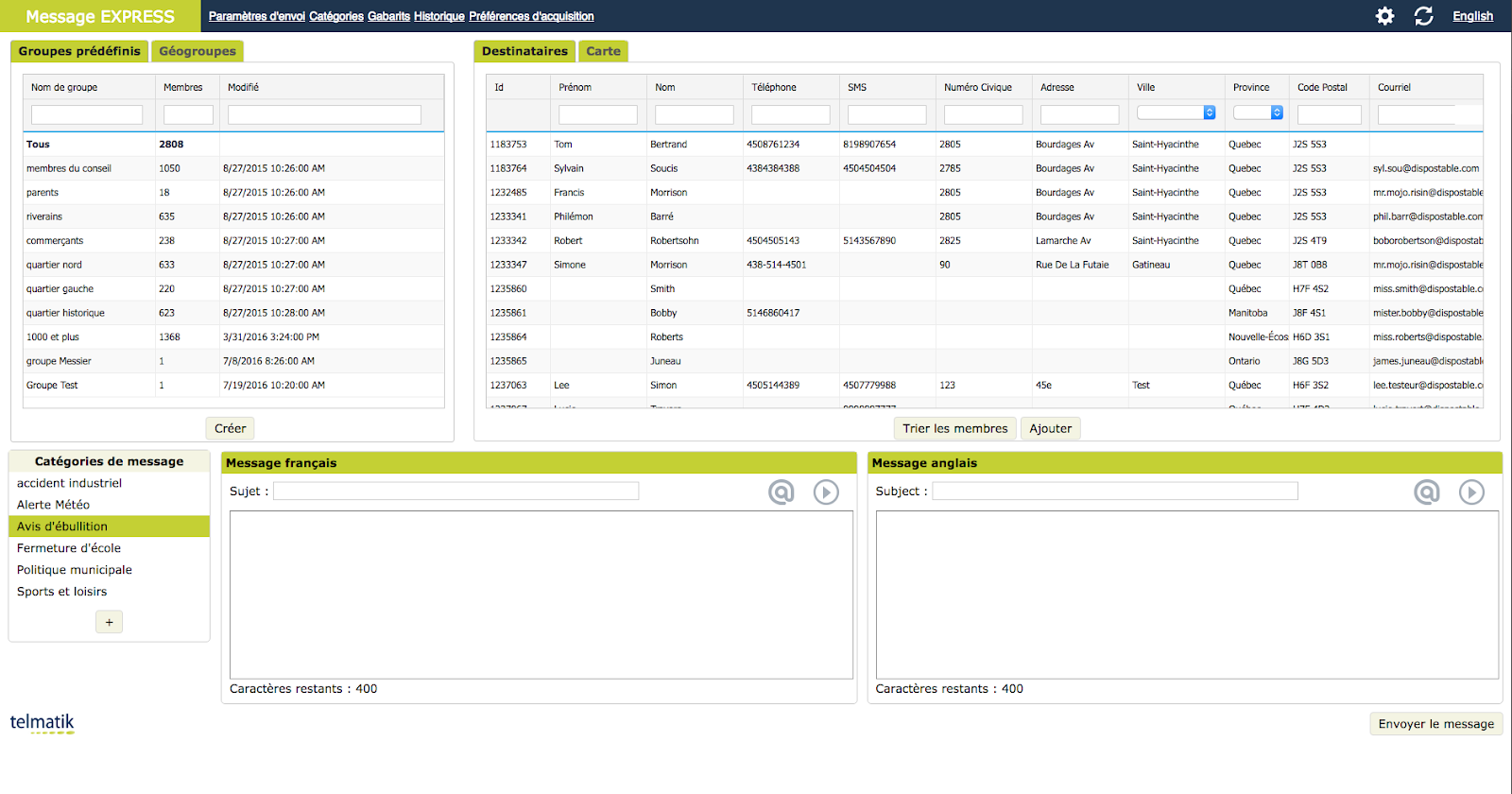Open the Province filter dropdown
Screen dimensions: 1512x794
pyautogui.click(x=1258, y=112)
